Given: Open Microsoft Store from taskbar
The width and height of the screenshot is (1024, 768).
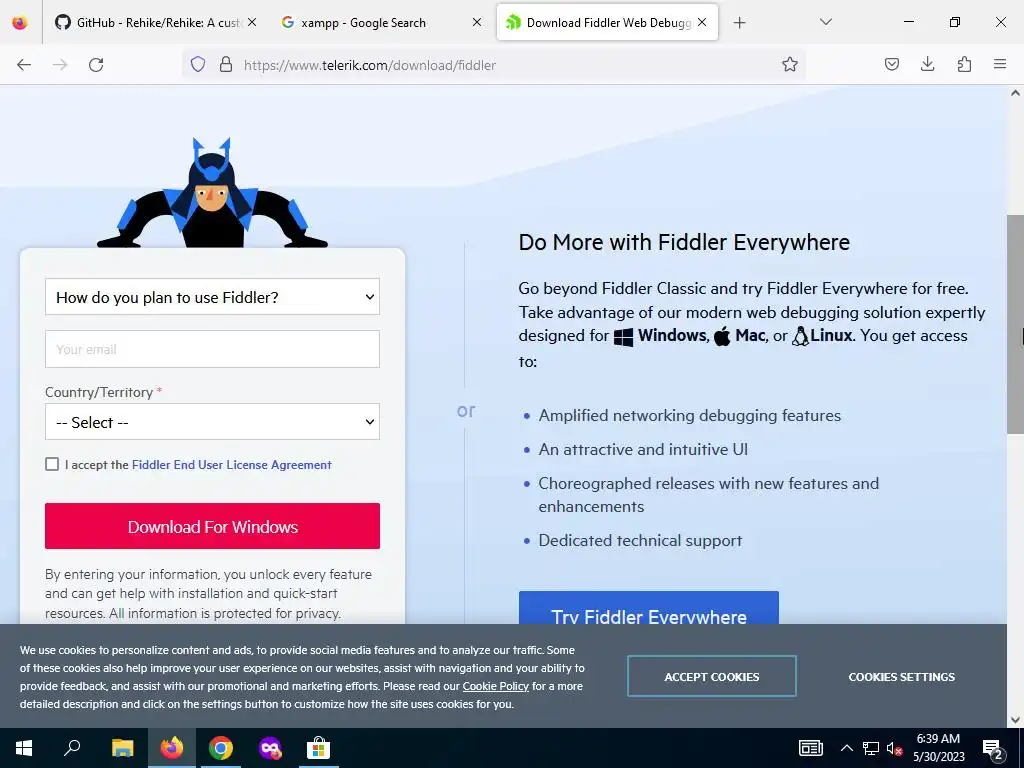Looking at the screenshot, I should click(x=319, y=748).
